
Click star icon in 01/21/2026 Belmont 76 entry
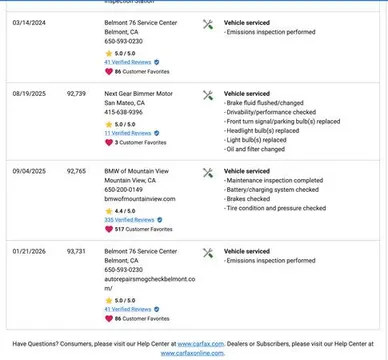click(x=109, y=300)
